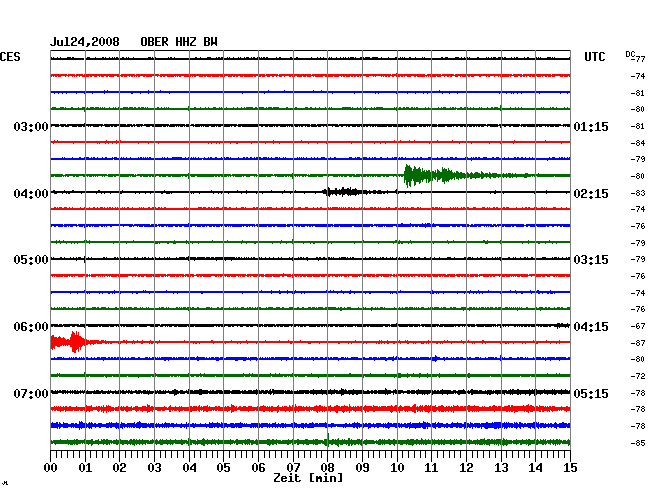
Task: Click the DC column header
Action: pos(630,54)
